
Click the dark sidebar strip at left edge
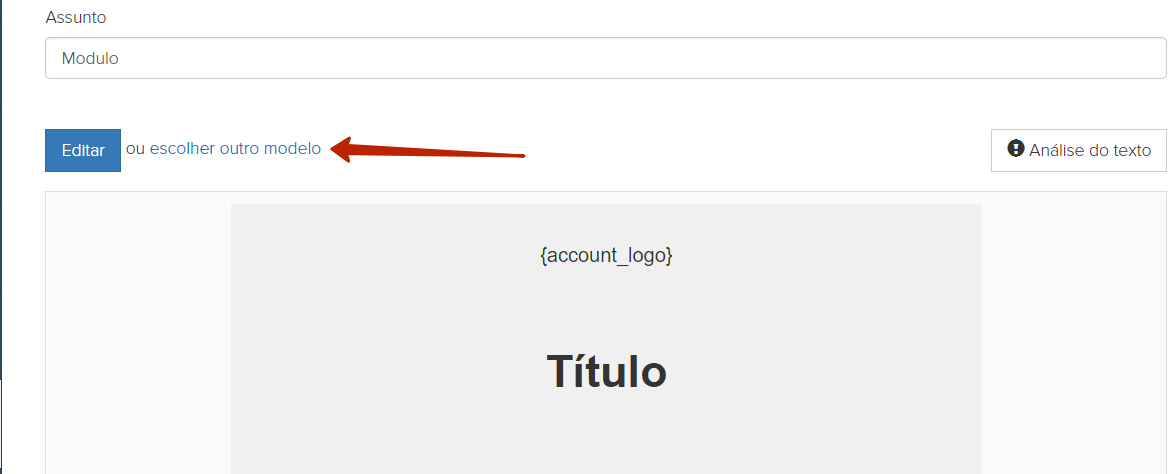pyautogui.click(x=1, y=187)
